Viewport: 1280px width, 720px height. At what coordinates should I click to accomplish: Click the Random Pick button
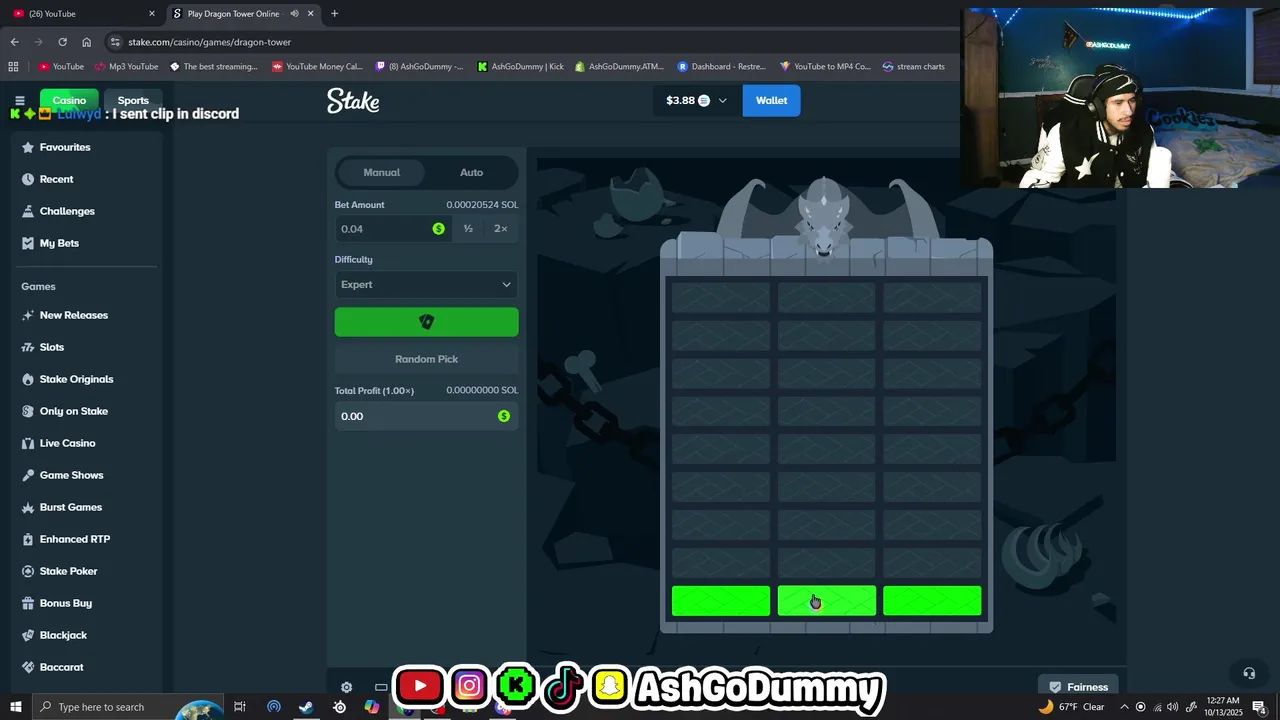point(426,359)
